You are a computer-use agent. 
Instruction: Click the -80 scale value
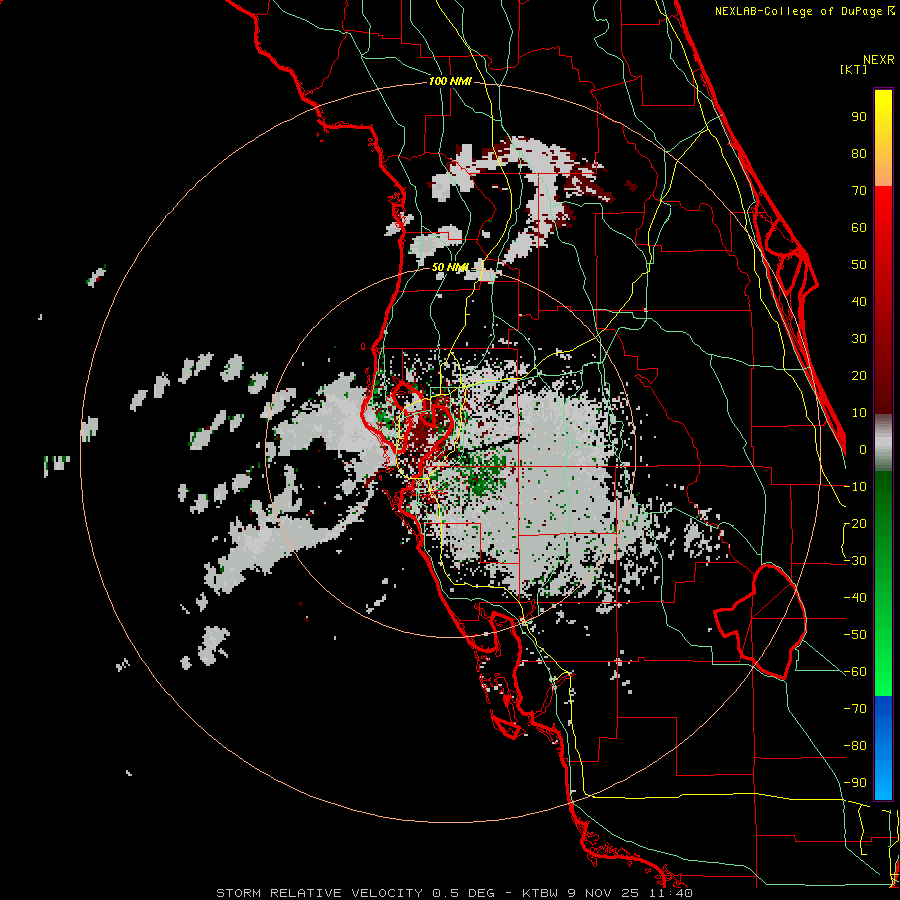(x=855, y=746)
